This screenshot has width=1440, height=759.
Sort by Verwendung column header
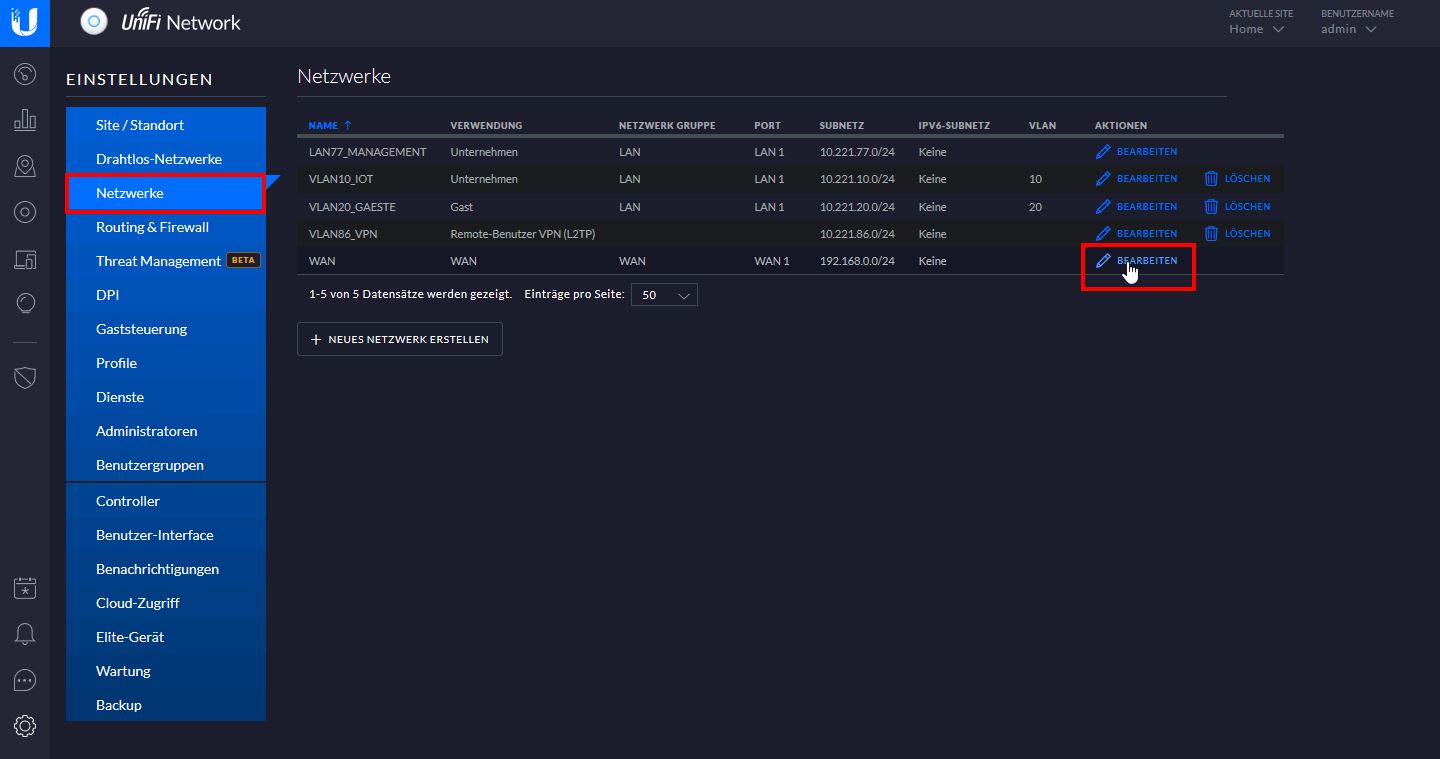click(x=486, y=125)
